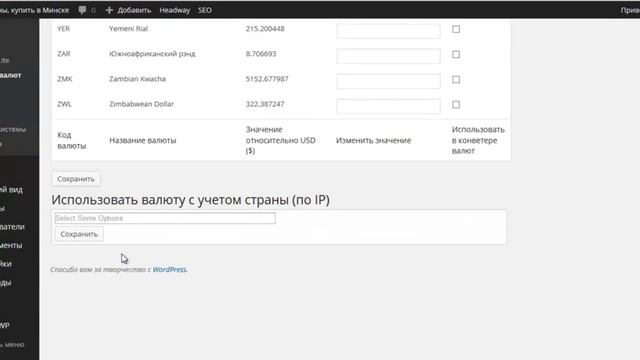Screen dimensions: 640x360
Task: Click Сохранить button in the IP country section
Action: point(79,234)
